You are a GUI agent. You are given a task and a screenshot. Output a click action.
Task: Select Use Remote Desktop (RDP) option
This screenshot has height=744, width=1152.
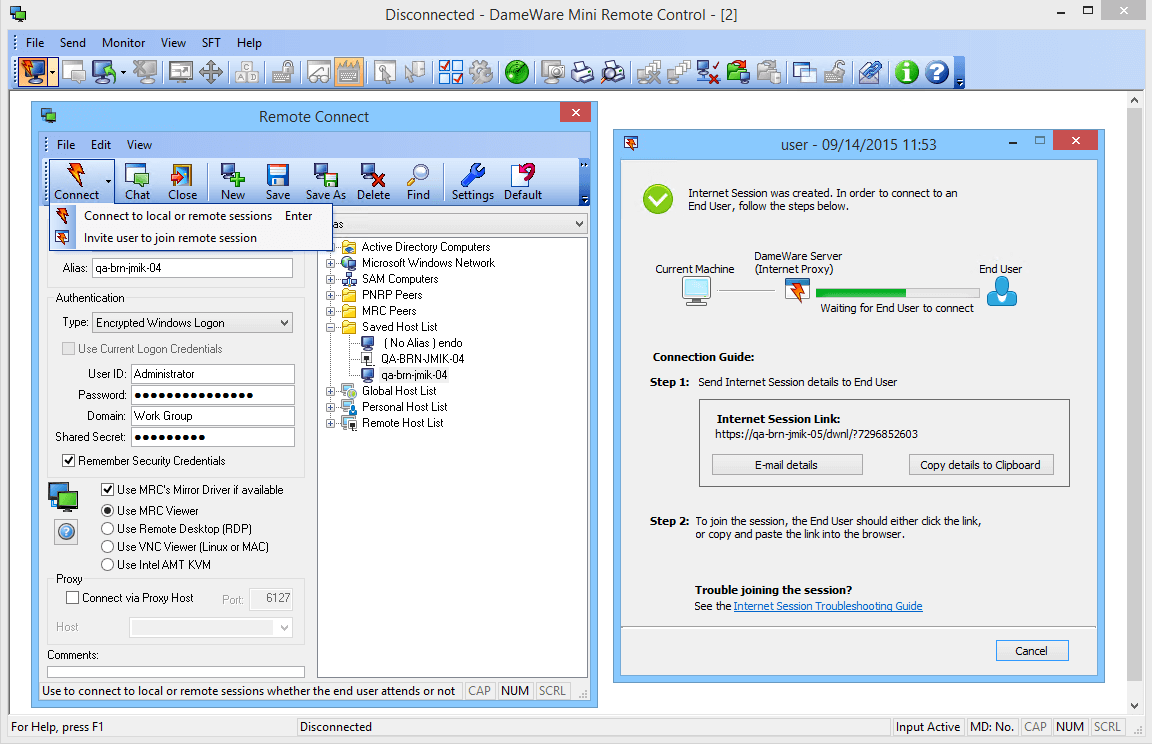point(107,529)
